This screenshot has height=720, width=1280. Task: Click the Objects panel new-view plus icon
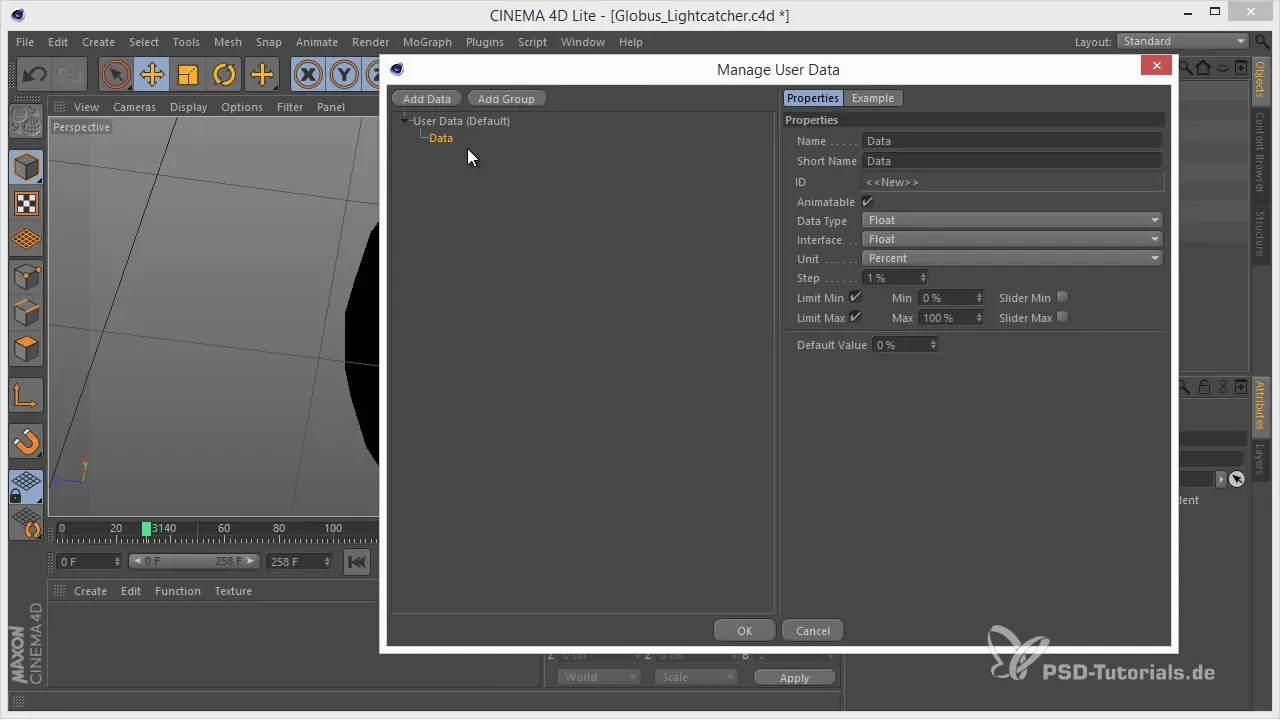(x=1240, y=68)
